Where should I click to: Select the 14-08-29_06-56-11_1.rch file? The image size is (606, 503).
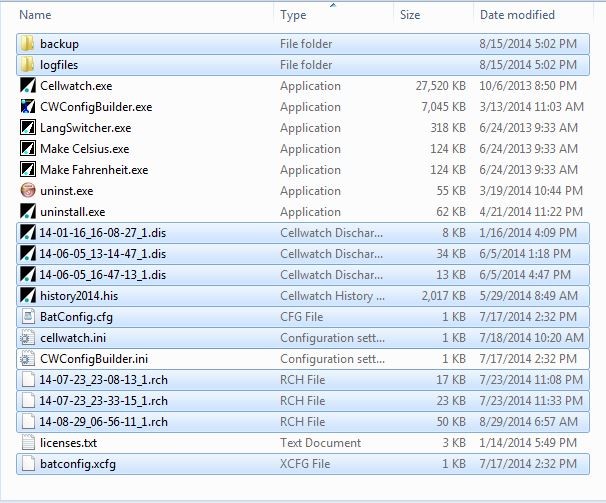pos(103,422)
